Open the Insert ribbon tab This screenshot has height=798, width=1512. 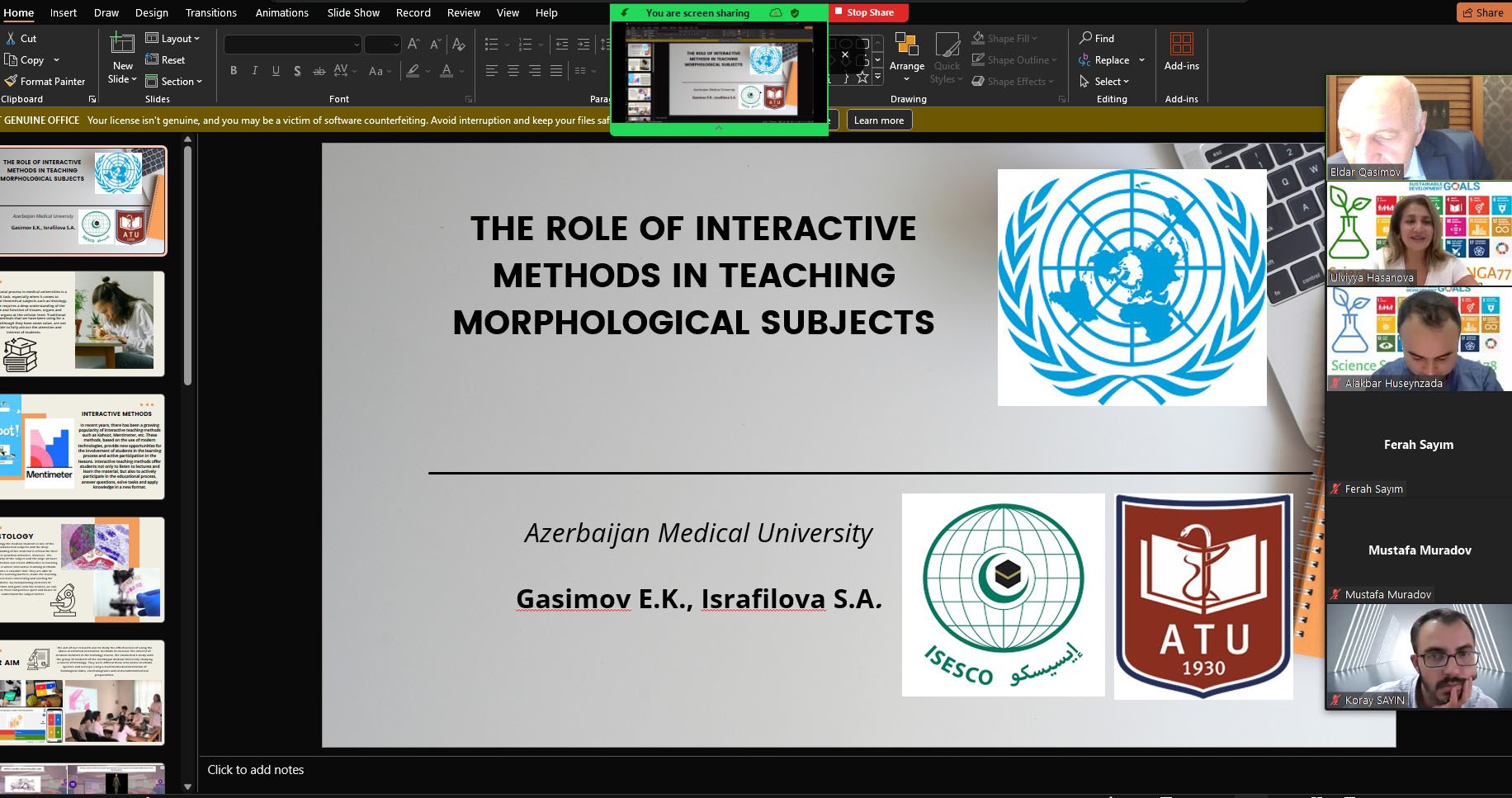(64, 12)
